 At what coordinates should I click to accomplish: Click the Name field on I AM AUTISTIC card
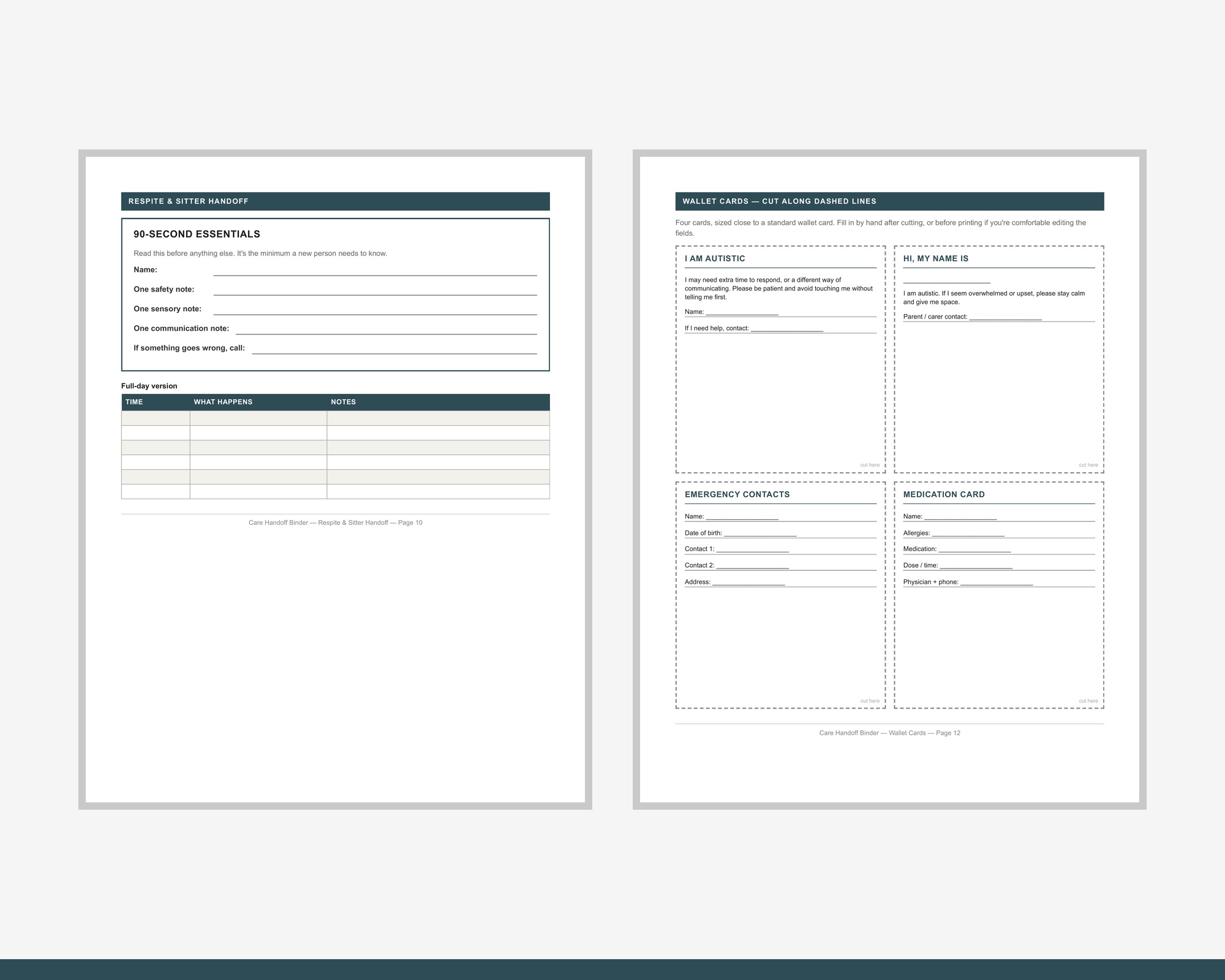tap(780, 312)
